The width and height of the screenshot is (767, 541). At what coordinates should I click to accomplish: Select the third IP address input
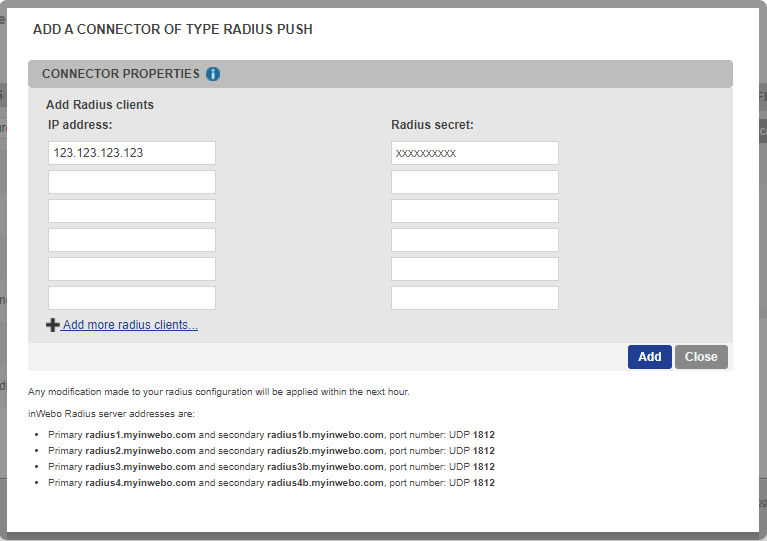tap(132, 211)
